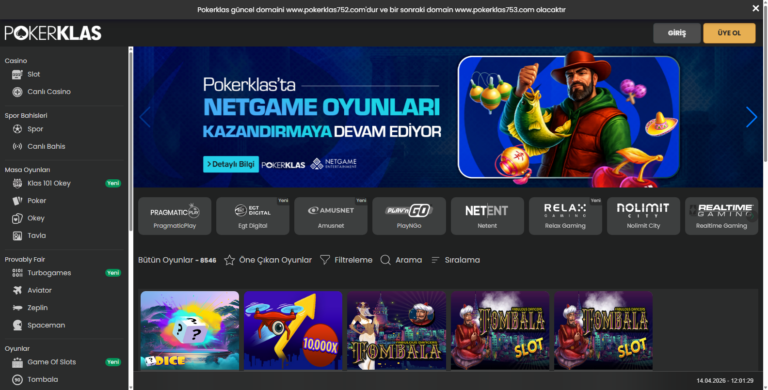This screenshot has height=390, width=768.
Task: Click the Yeni badge beside Klas 101 Okey
Action: [x=113, y=183]
